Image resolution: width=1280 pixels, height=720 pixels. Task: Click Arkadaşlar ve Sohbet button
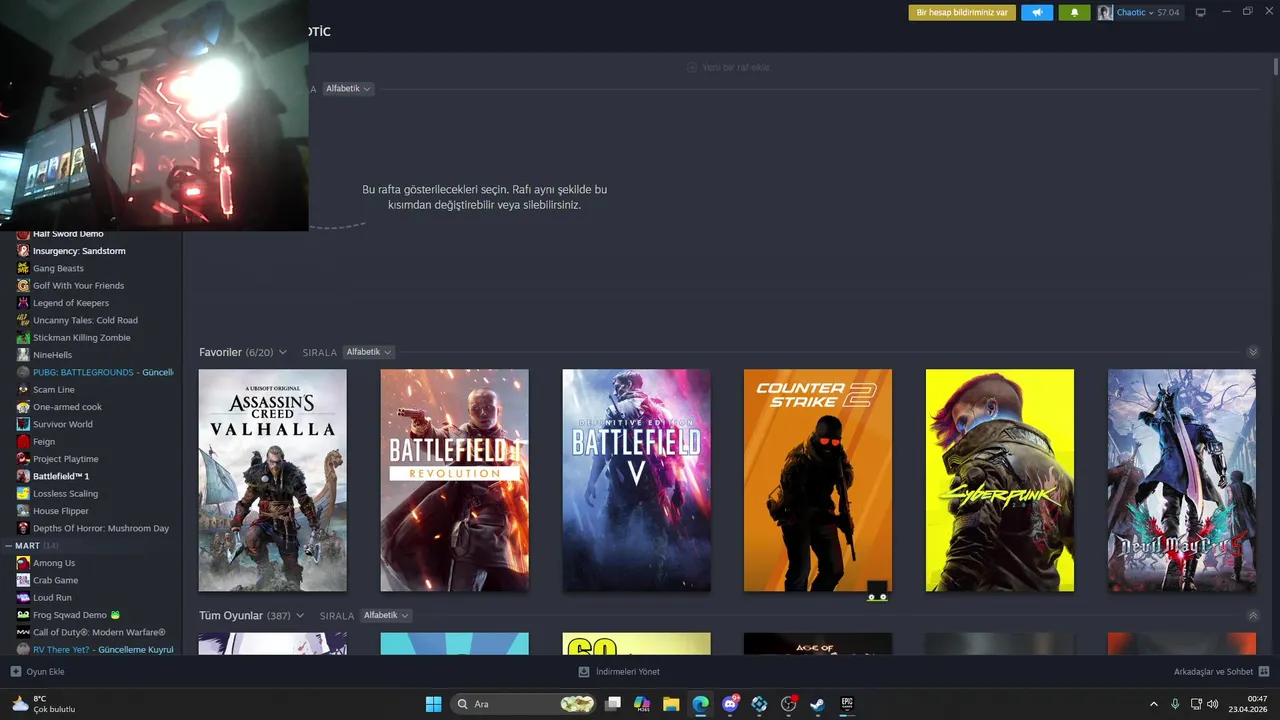click(1222, 672)
